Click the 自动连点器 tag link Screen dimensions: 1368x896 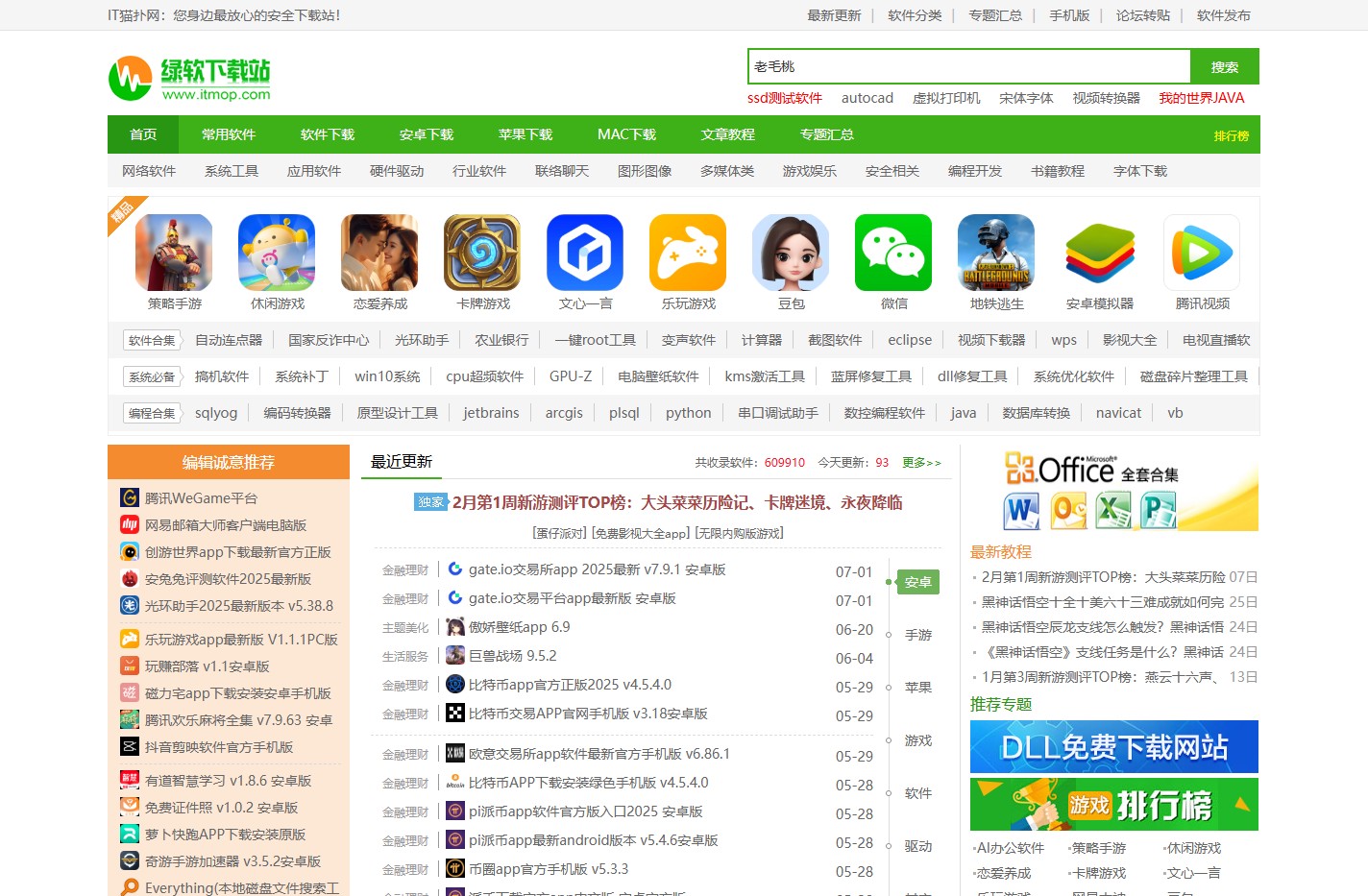229,340
